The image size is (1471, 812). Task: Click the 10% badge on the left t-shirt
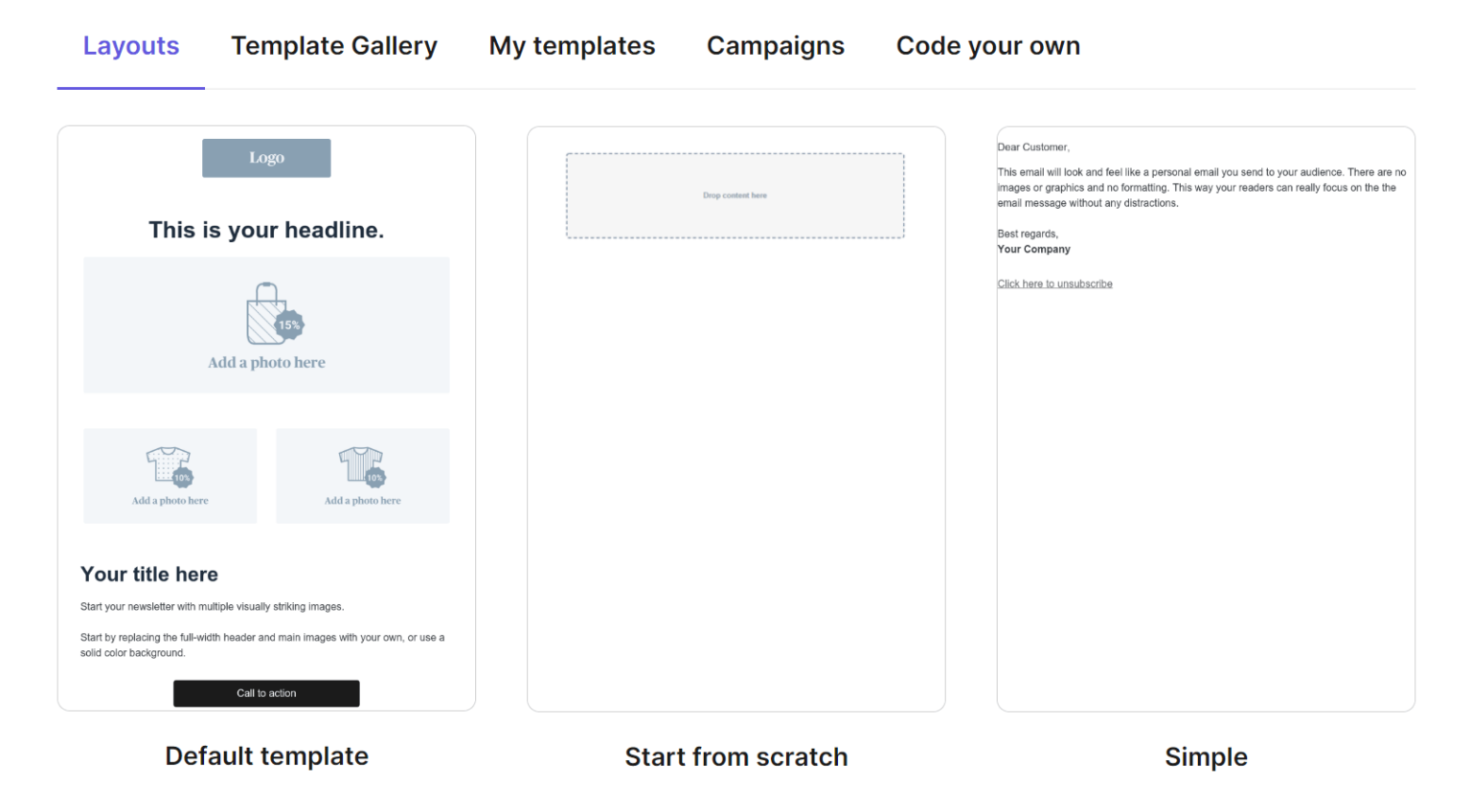[x=183, y=477]
